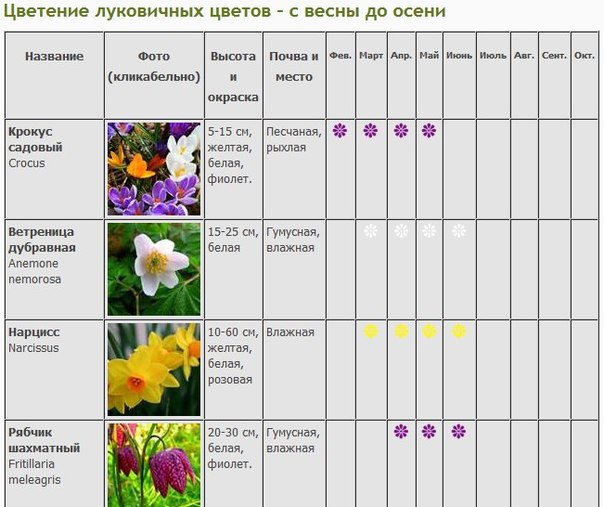This screenshot has width=604, height=507.
Task: Click purple flower marker for Рябчик in June
Action: [x=459, y=431]
